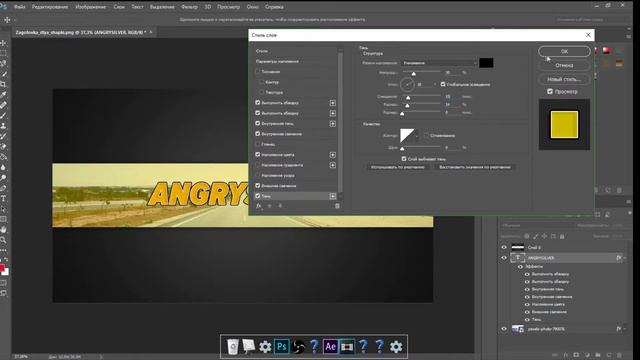
Task: Enable the Тиснение effect checkbox
Action: [x=258, y=71]
